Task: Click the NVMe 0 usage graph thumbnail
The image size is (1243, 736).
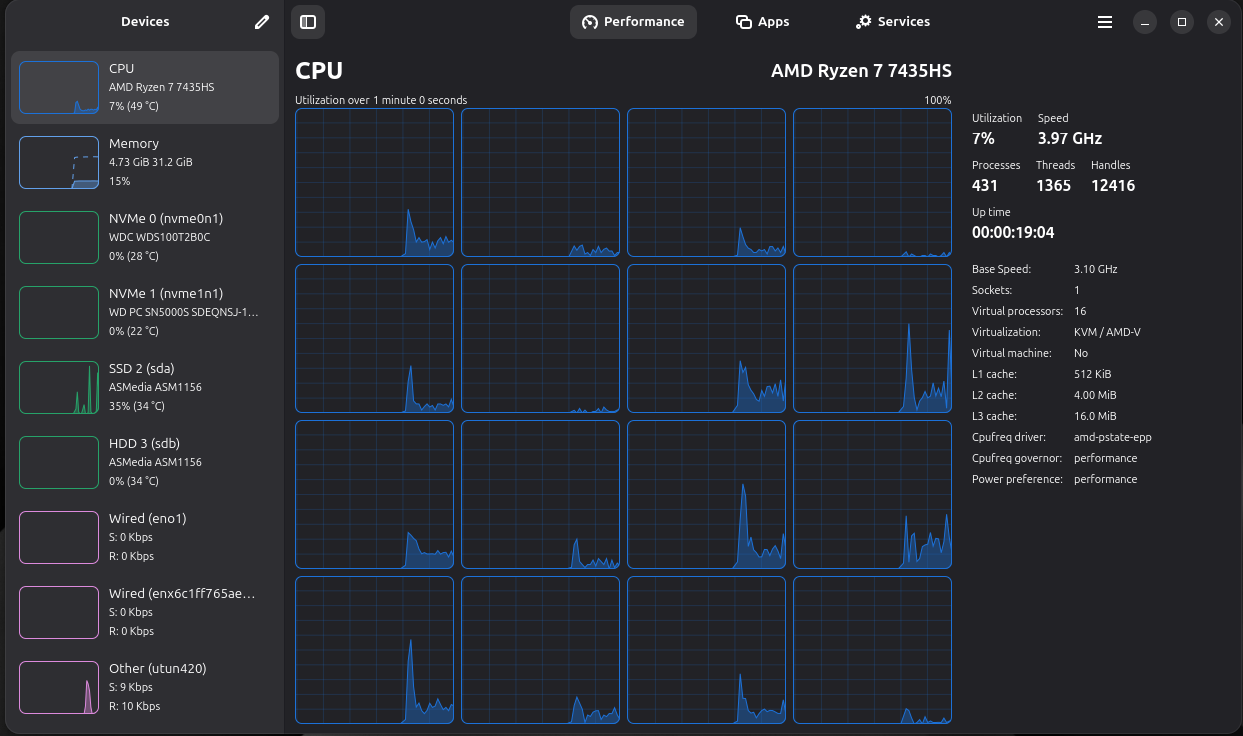Action: (x=59, y=237)
